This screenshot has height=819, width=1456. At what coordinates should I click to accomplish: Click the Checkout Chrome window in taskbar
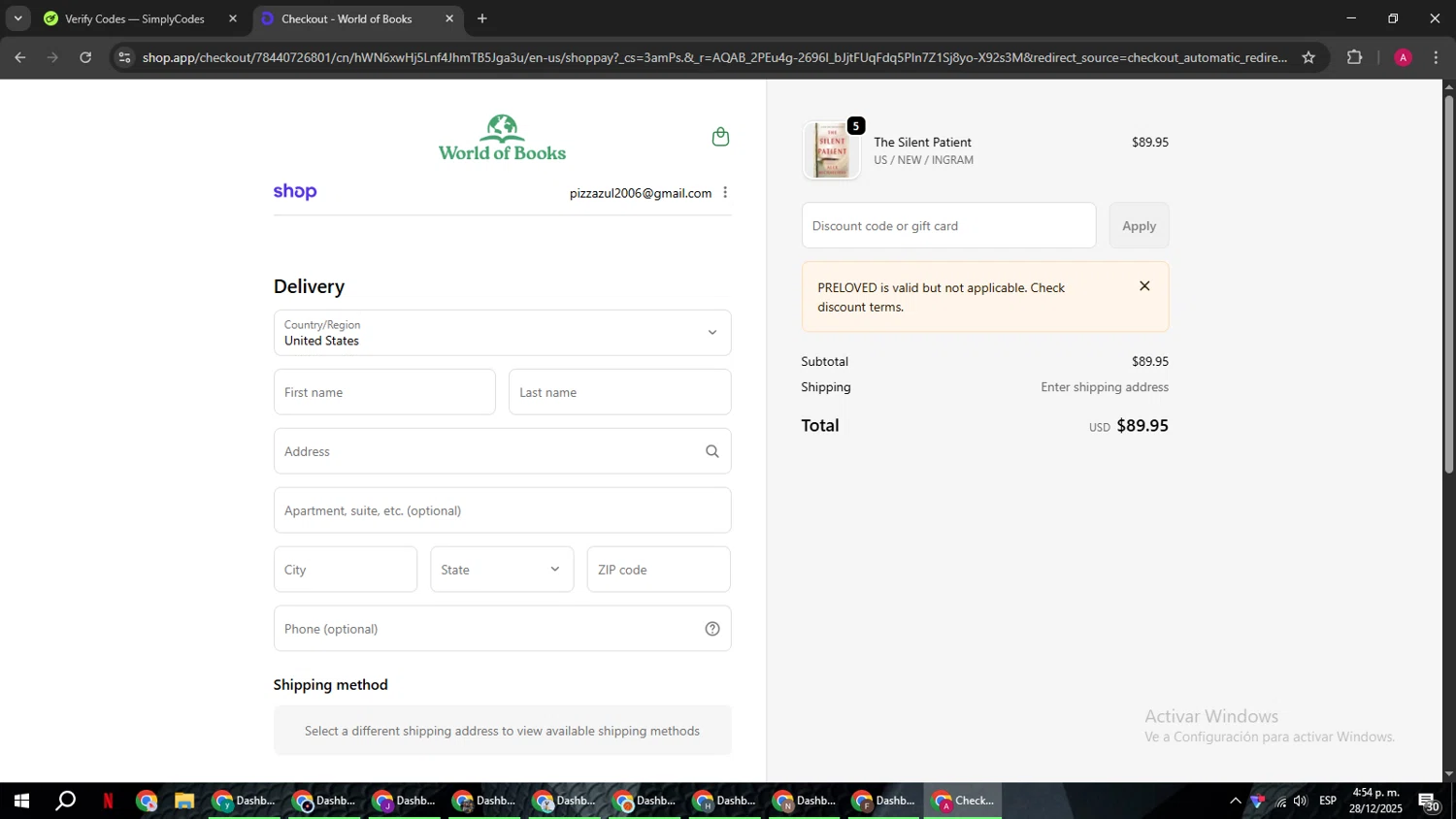click(963, 801)
